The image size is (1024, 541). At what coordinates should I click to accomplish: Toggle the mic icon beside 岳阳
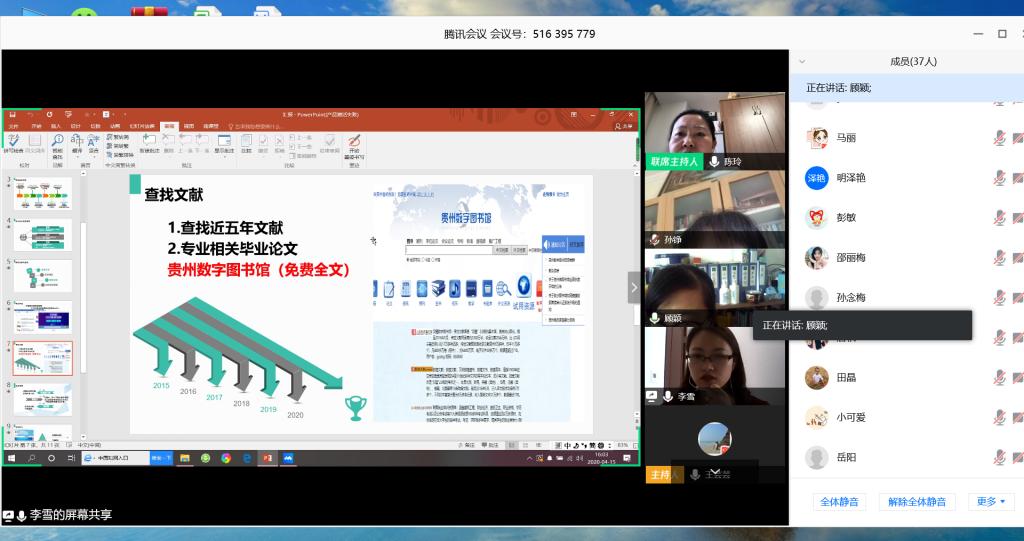coord(998,457)
